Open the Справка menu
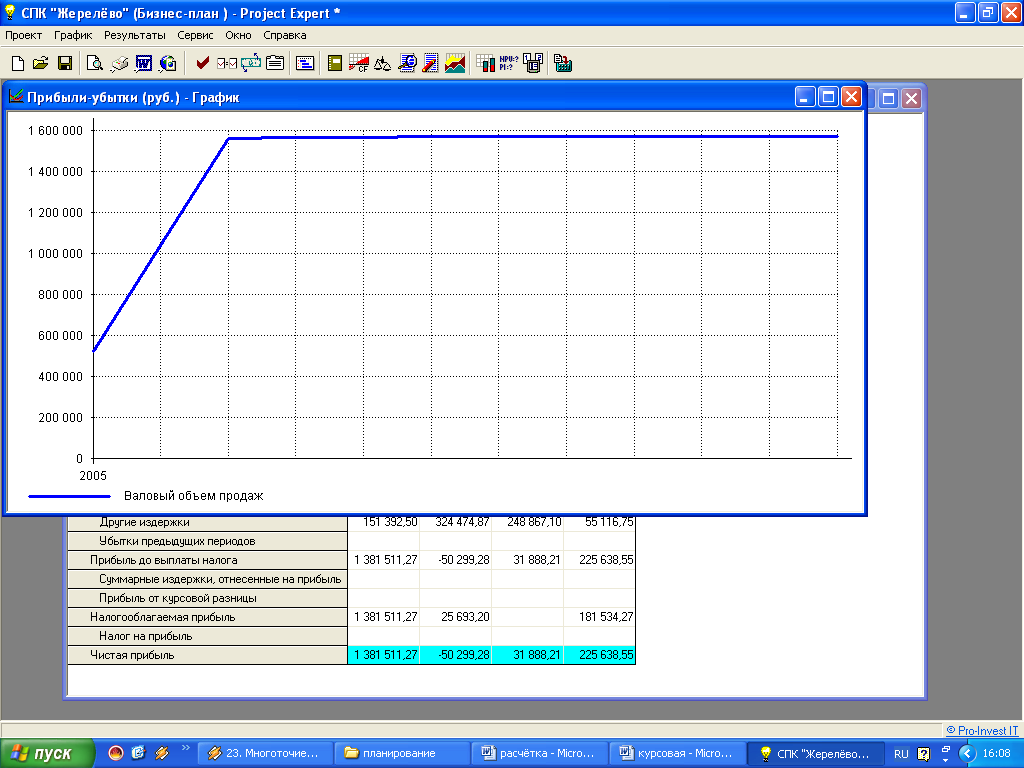 285,35
